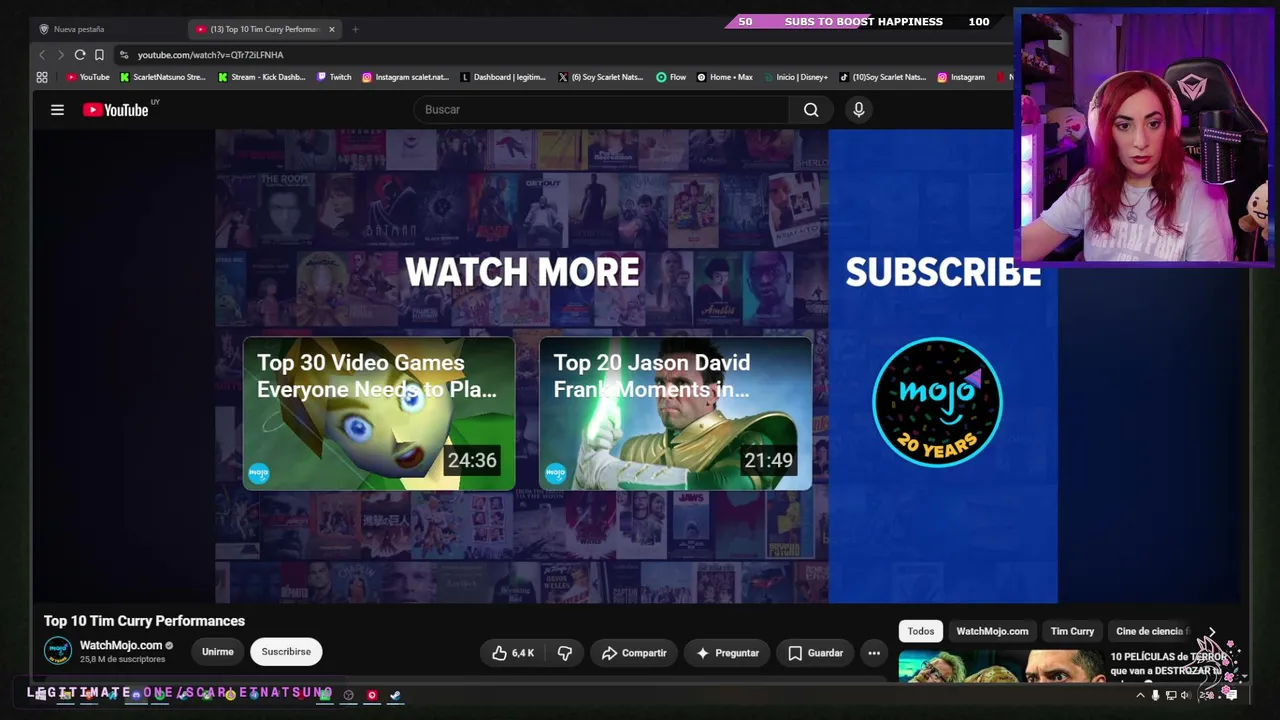1280x720 pixels.
Task: Open the Top 20 Jason David Frank end card
Action: click(x=676, y=414)
